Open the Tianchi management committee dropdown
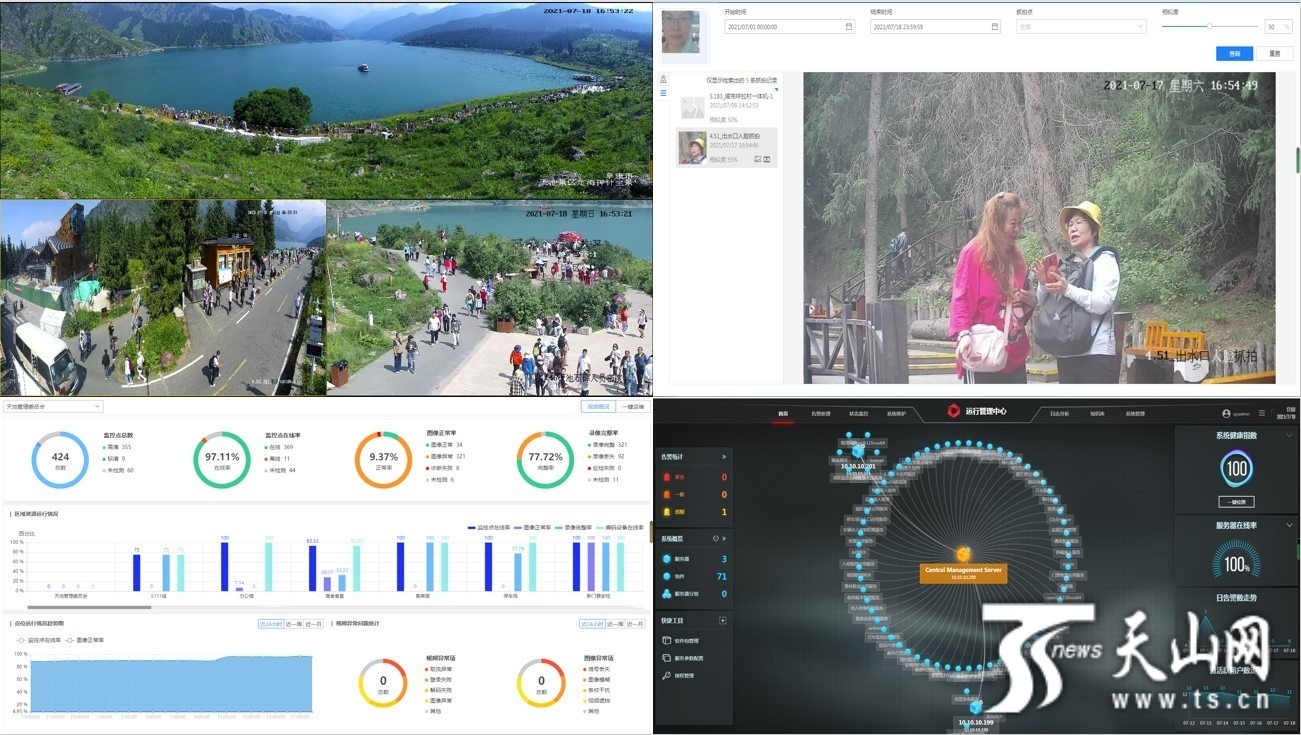This screenshot has width=1301, height=735. (x=53, y=407)
